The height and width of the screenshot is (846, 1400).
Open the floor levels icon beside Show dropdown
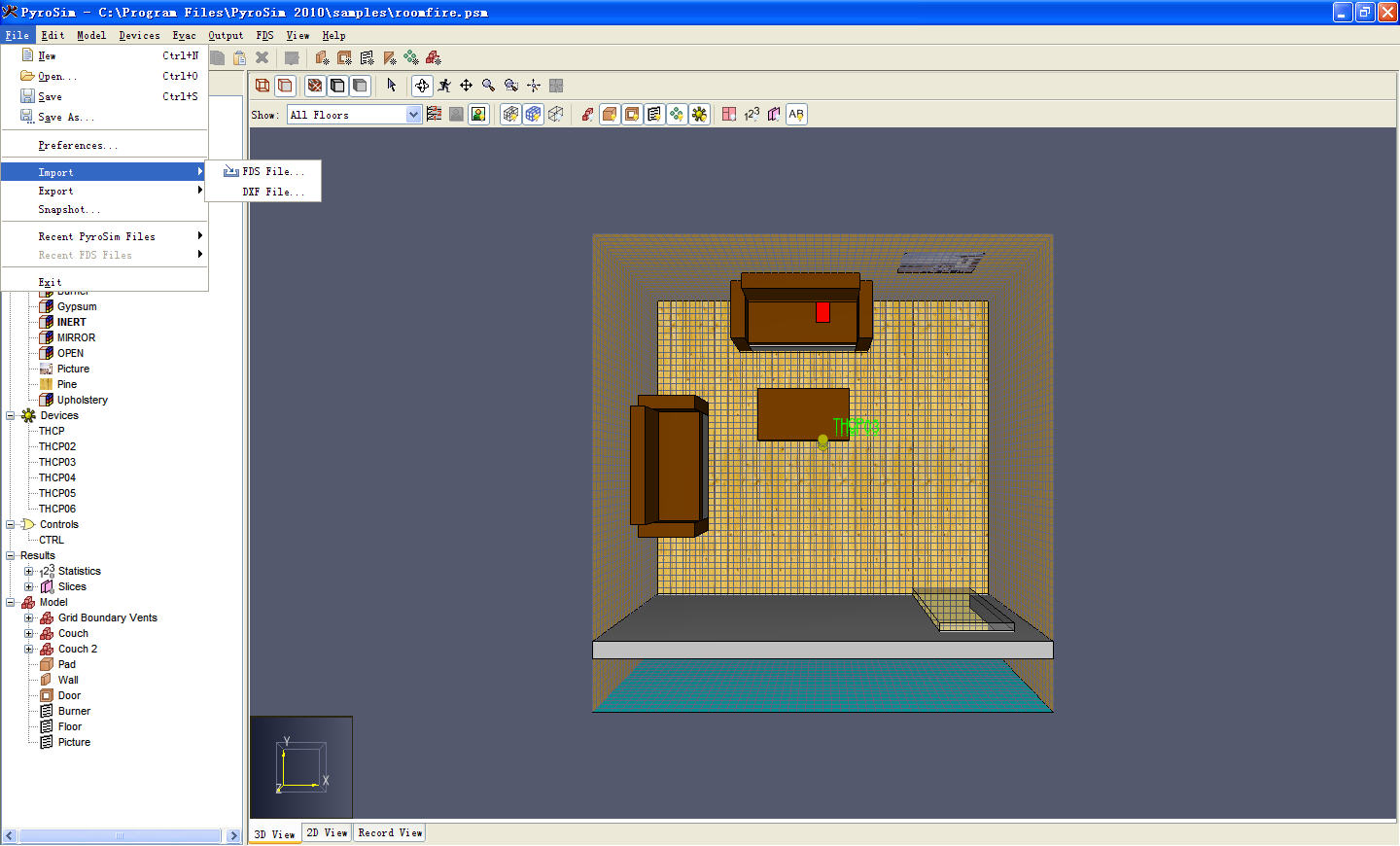click(x=434, y=115)
